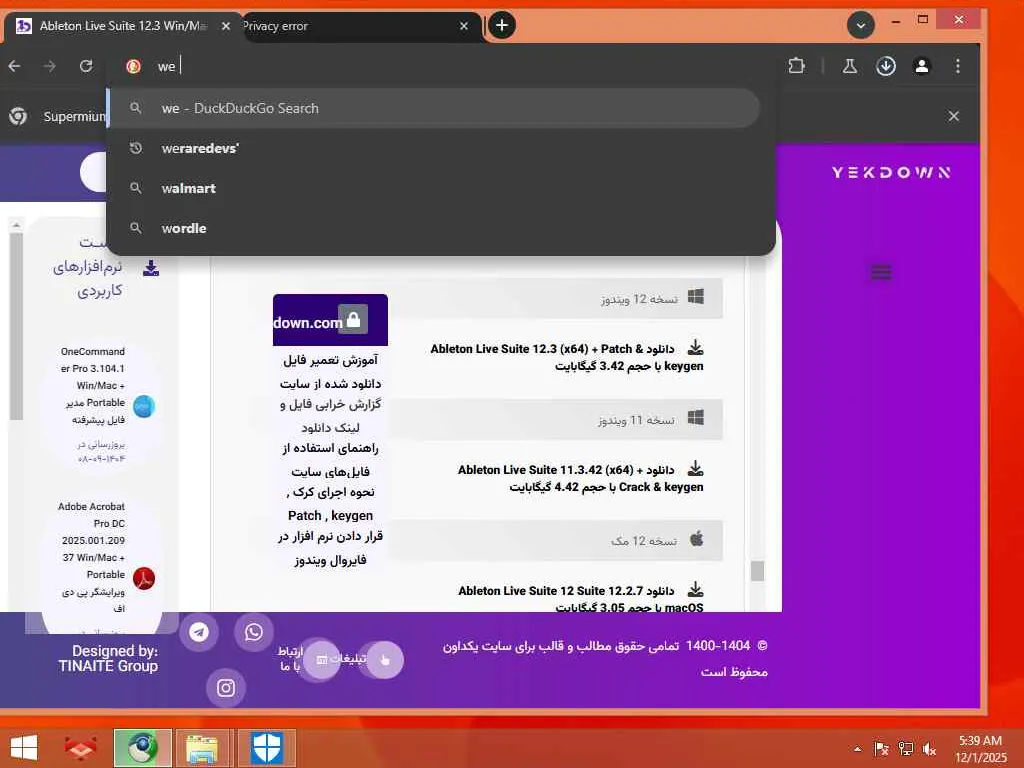Open the Telegram footer icon
The image size is (1024, 768).
(199, 632)
